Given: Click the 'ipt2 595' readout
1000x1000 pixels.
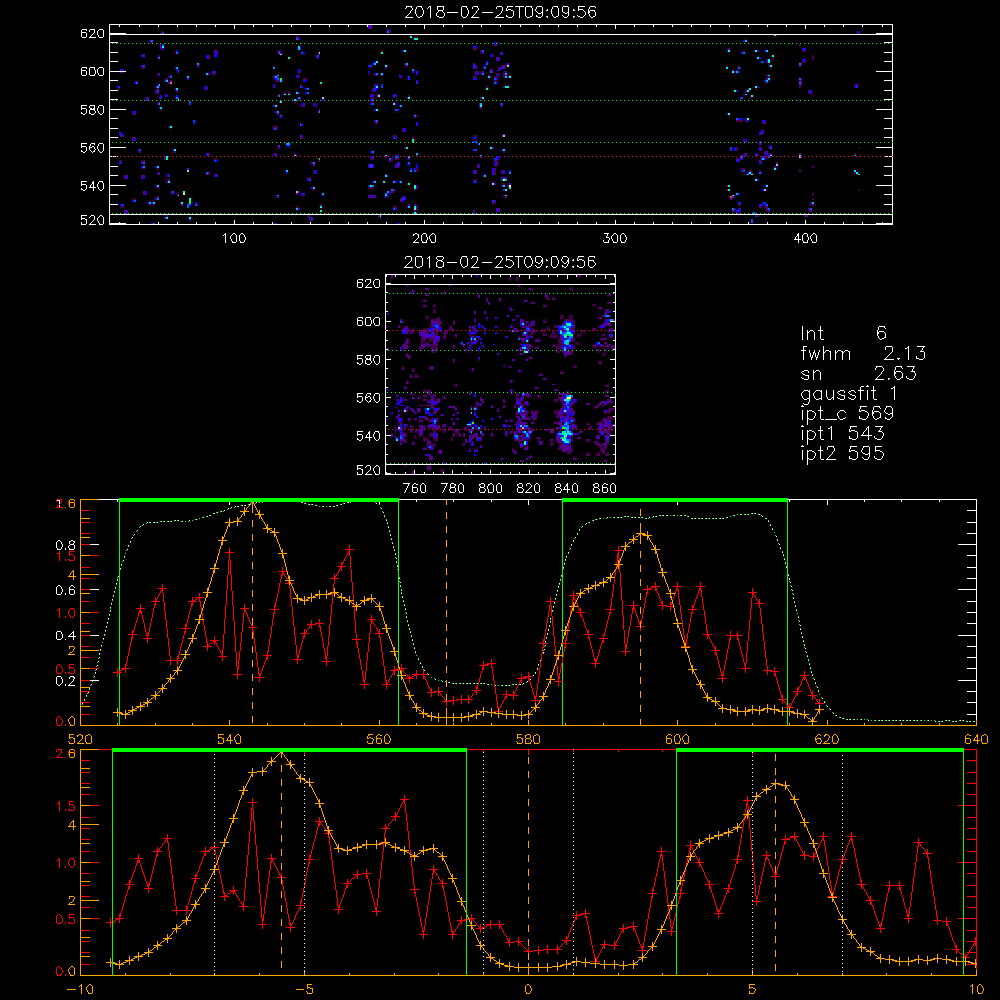Looking at the screenshot, I should click(842, 453).
